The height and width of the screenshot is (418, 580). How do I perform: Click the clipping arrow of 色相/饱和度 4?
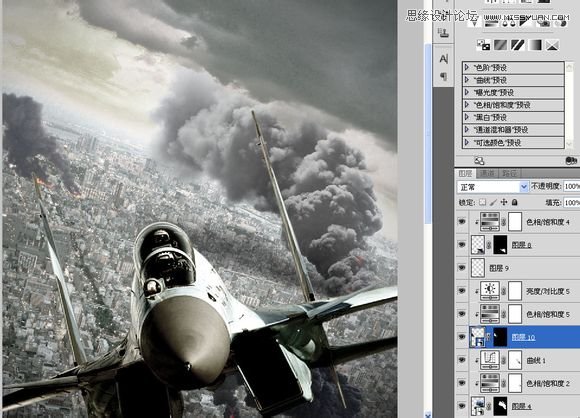476,222
